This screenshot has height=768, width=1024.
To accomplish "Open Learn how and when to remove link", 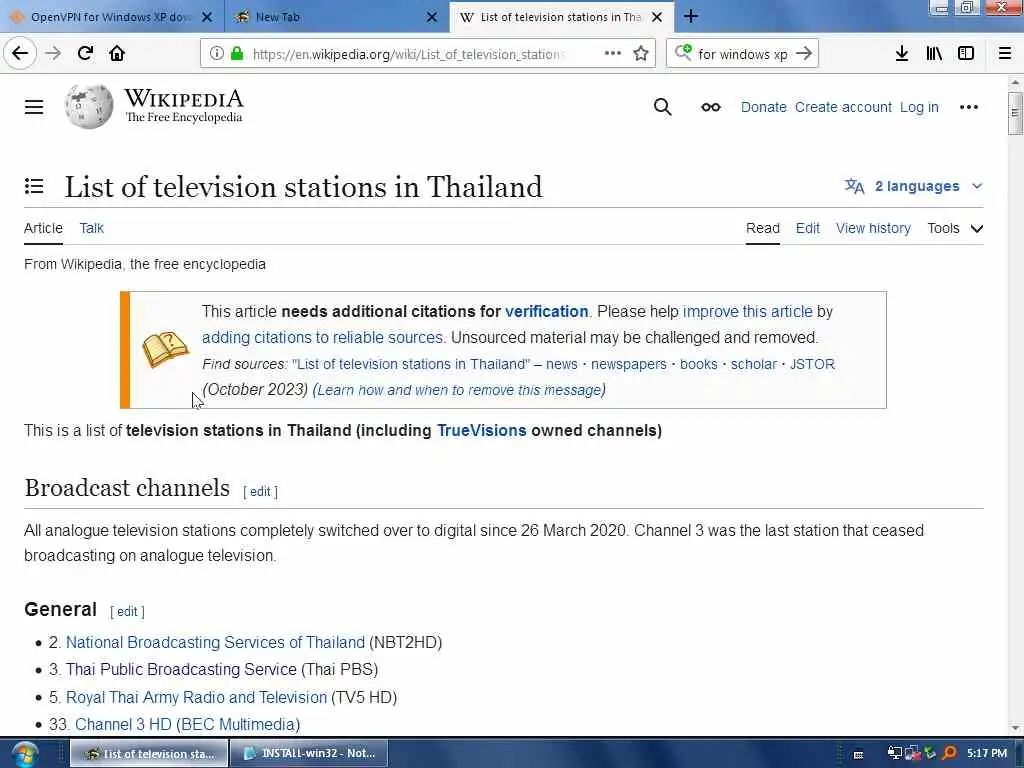I will [x=459, y=390].
